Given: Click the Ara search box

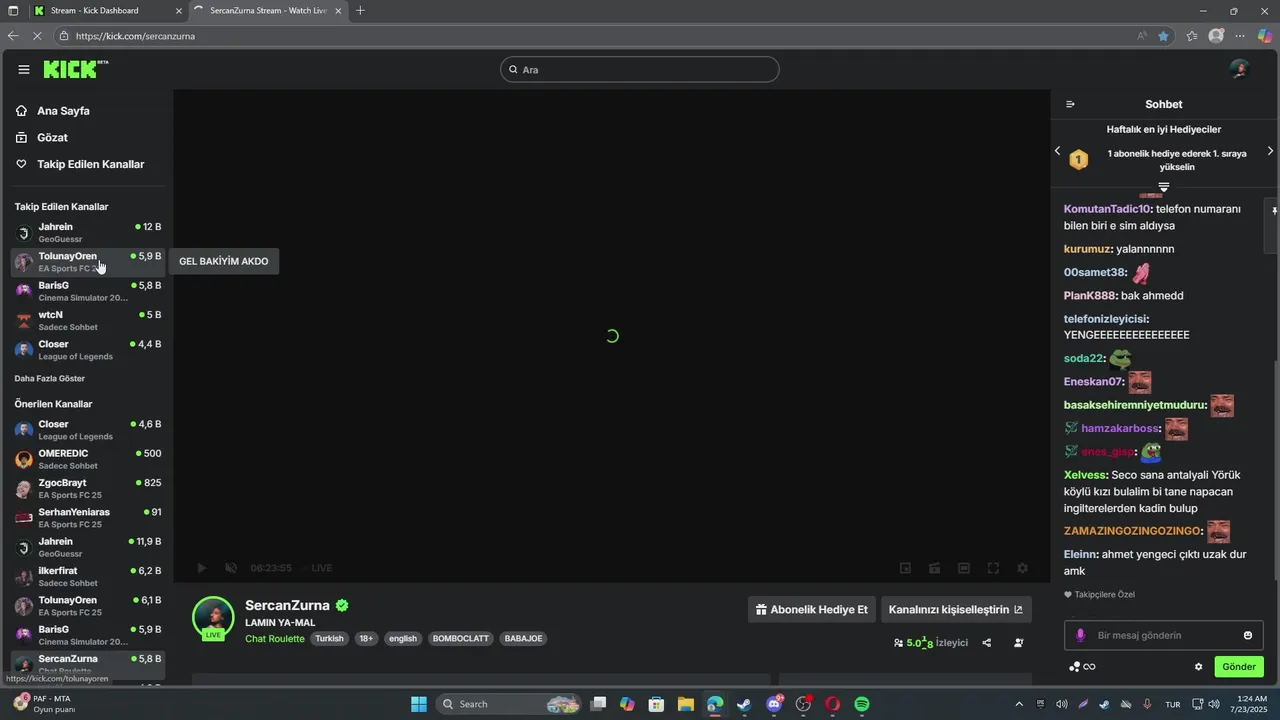Looking at the screenshot, I should 640,70.
